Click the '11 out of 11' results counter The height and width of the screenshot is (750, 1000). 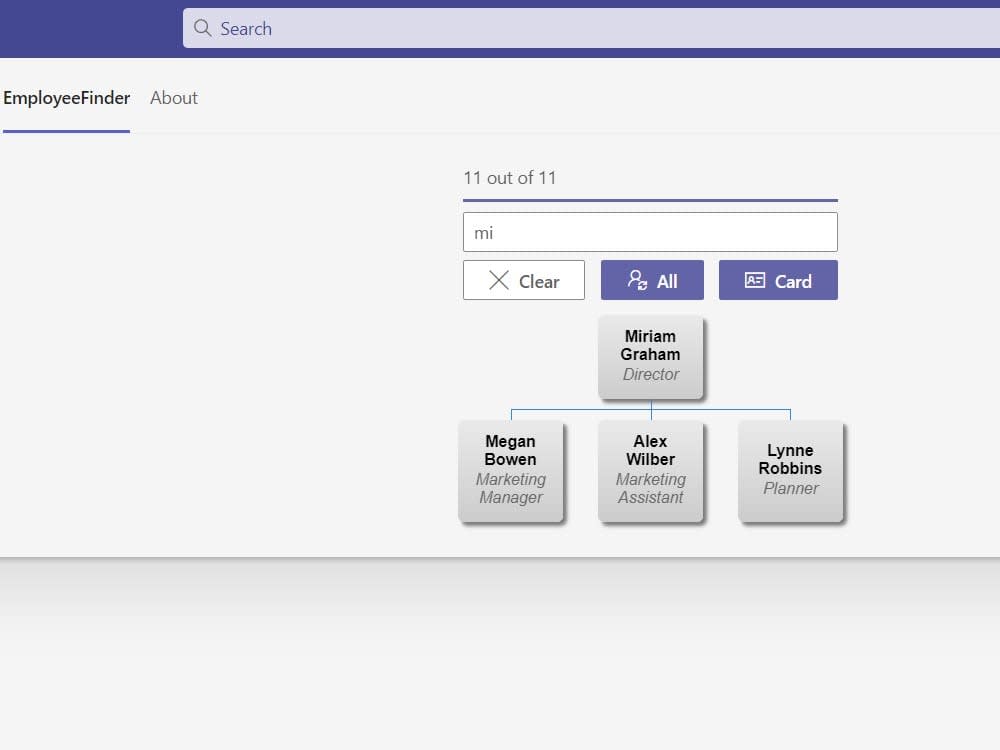pyautogui.click(x=511, y=177)
